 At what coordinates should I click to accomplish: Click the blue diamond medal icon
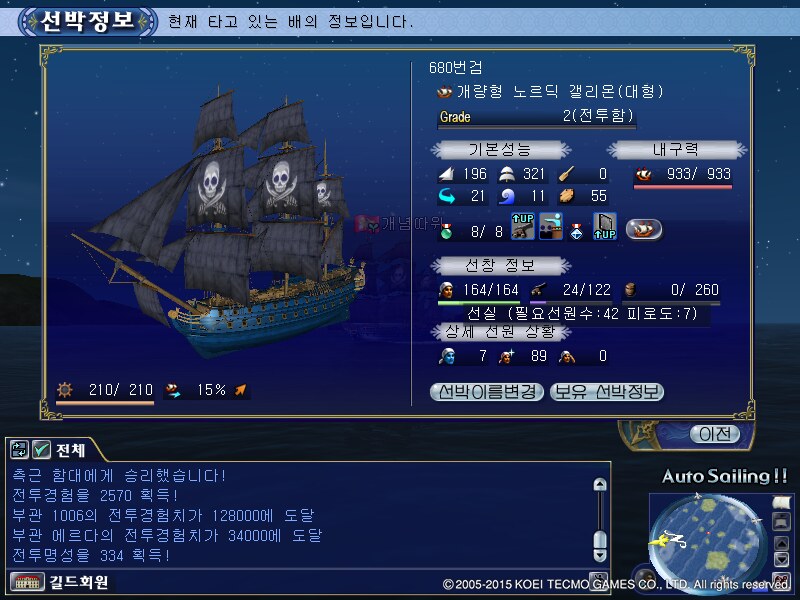pos(577,232)
